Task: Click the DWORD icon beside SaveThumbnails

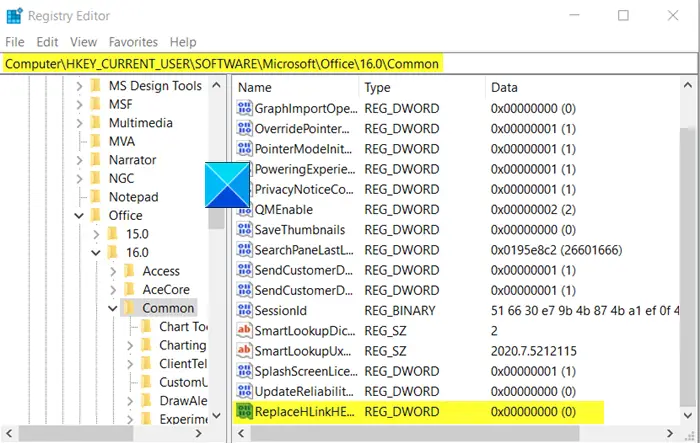Action: [244, 230]
